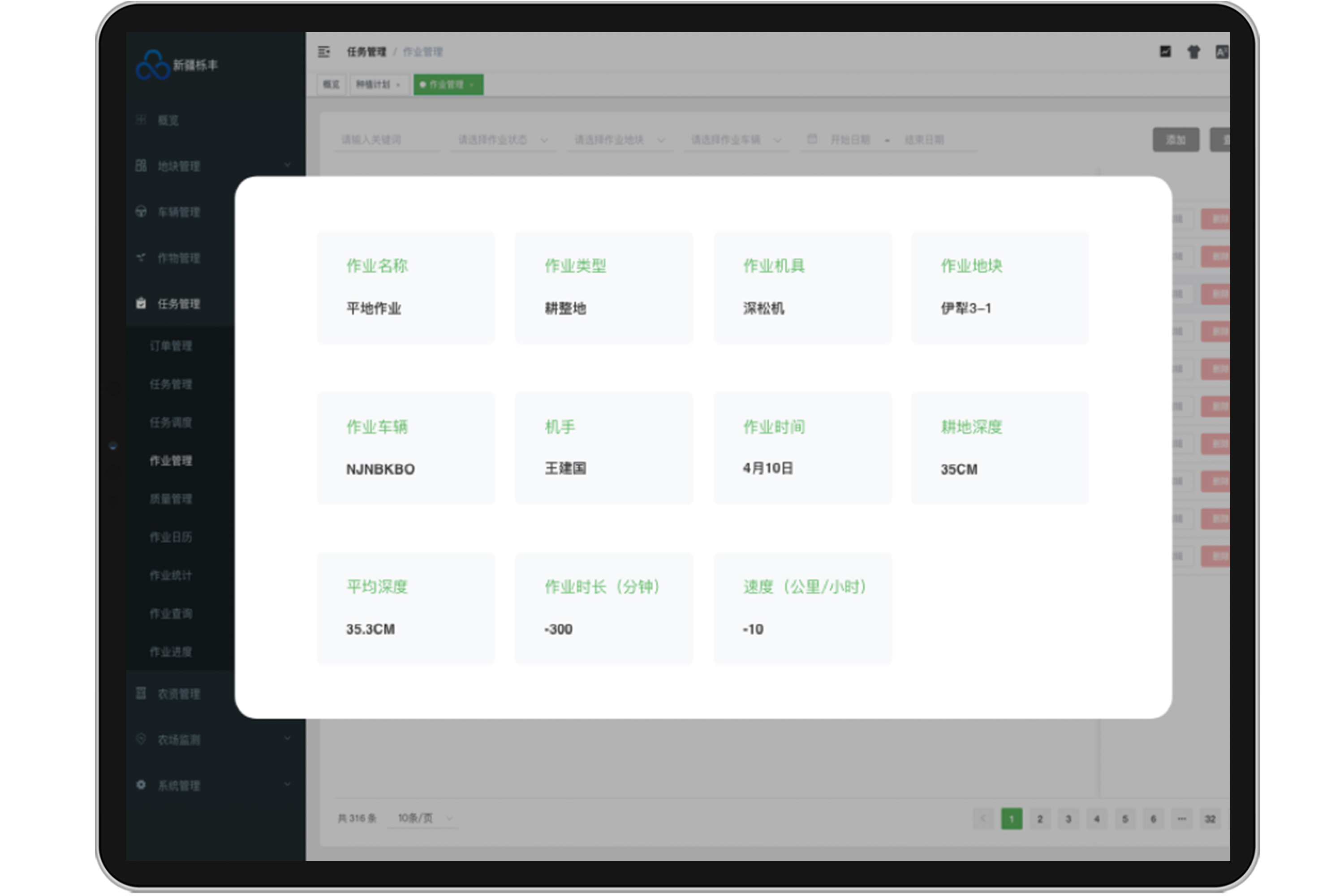The image size is (1344, 896).
Task: Open the 请选择作业车辆 dropdown
Action: (737, 140)
